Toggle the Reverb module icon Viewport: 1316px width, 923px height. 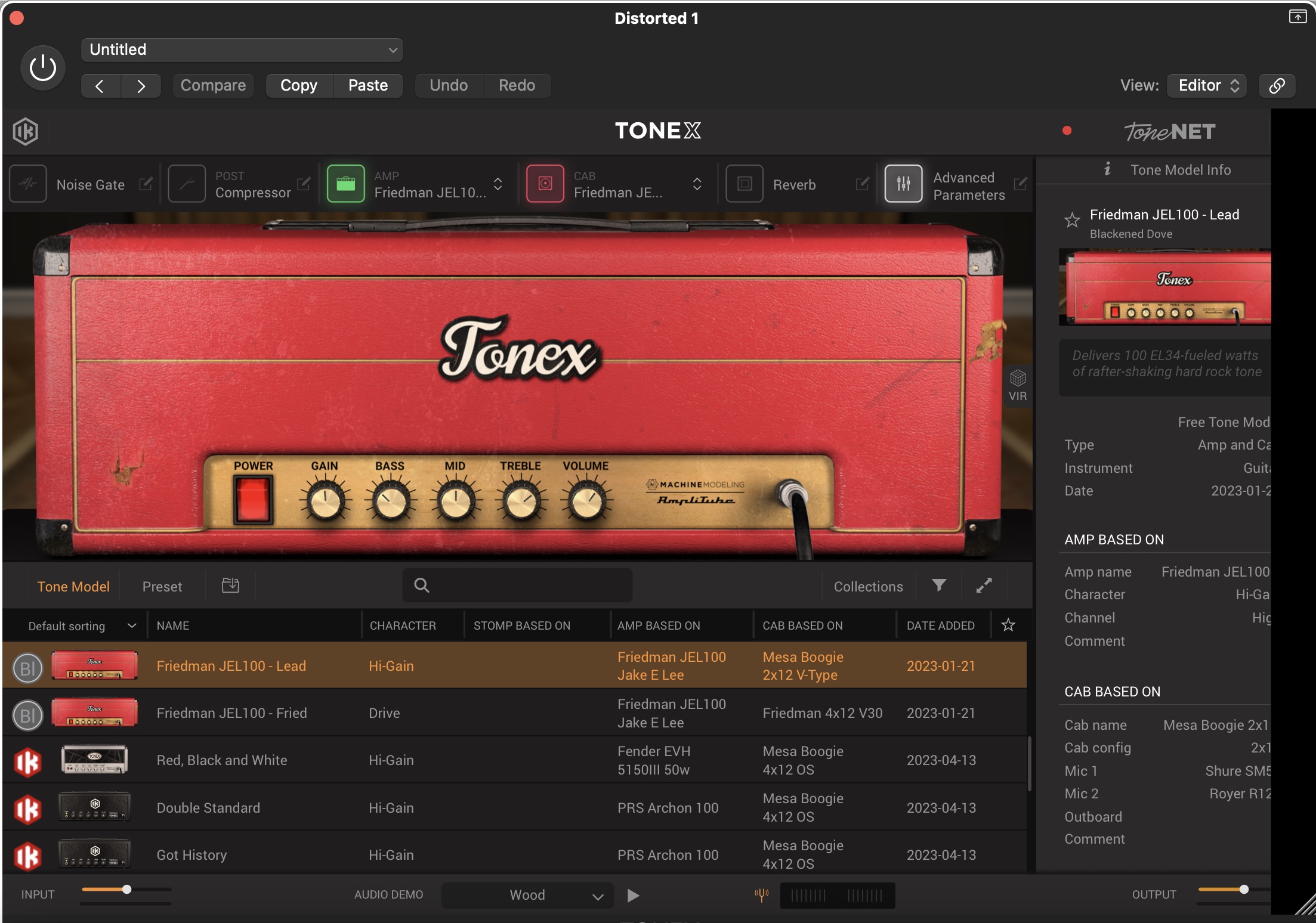pos(745,184)
